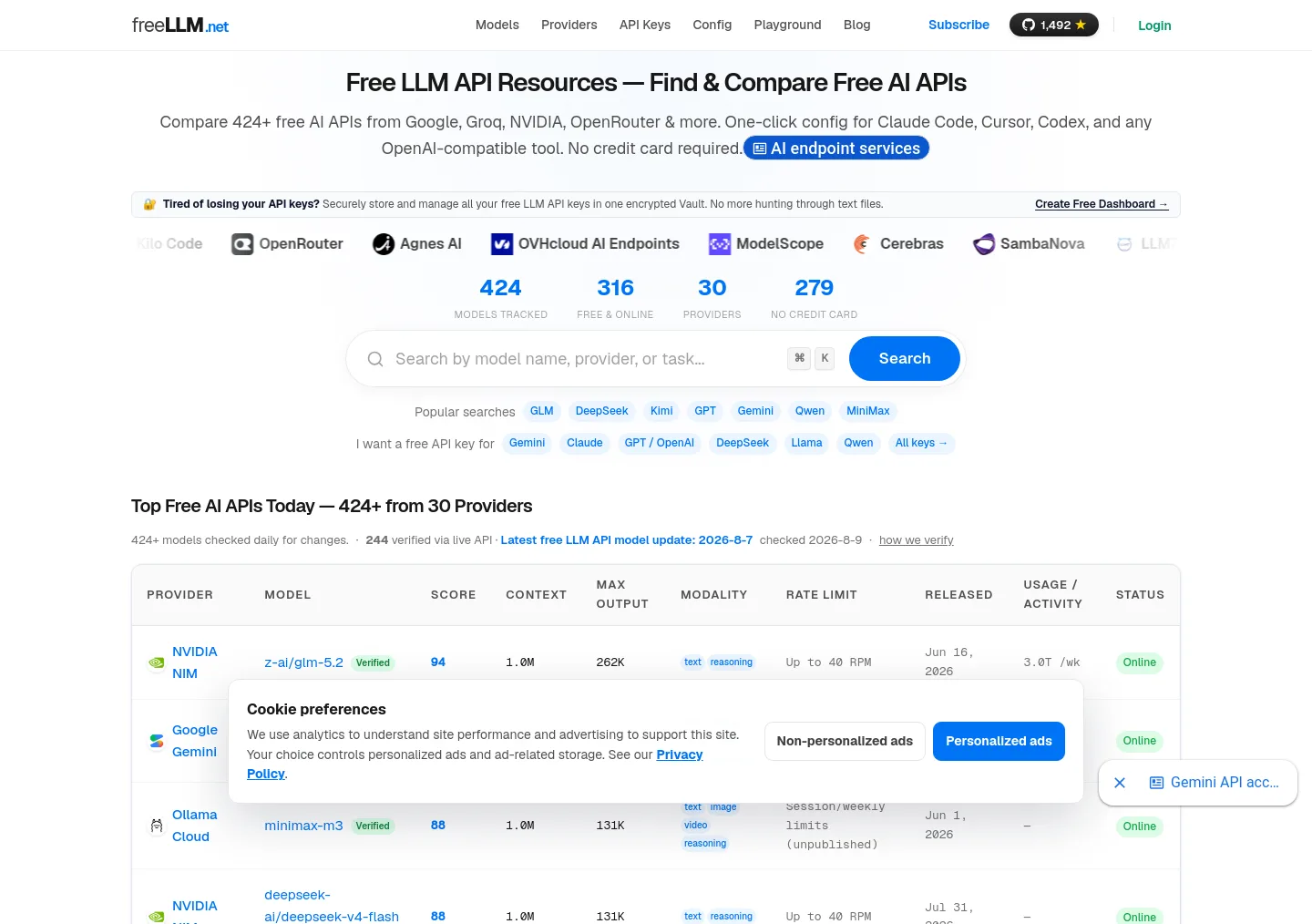Go to API Keys page

pos(645,25)
